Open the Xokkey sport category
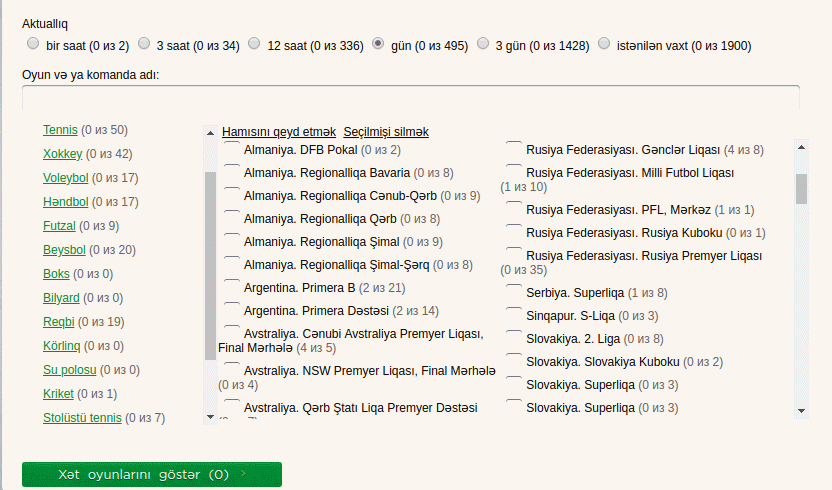 click(x=62, y=154)
